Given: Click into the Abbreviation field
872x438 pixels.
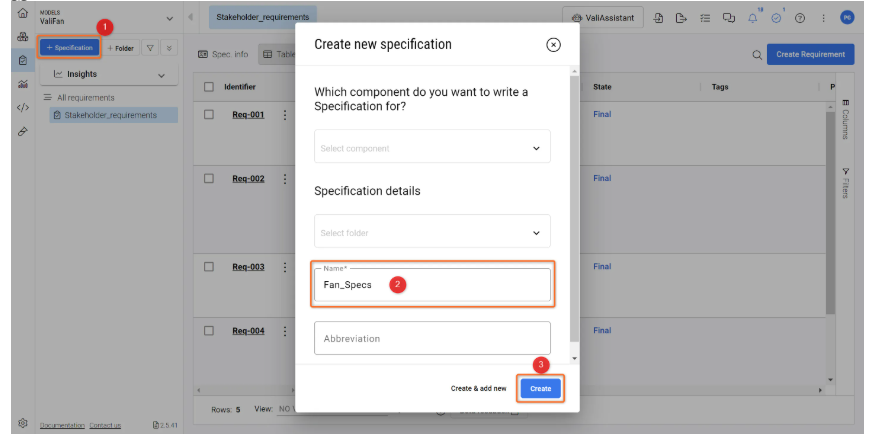Looking at the screenshot, I should point(432,338).
